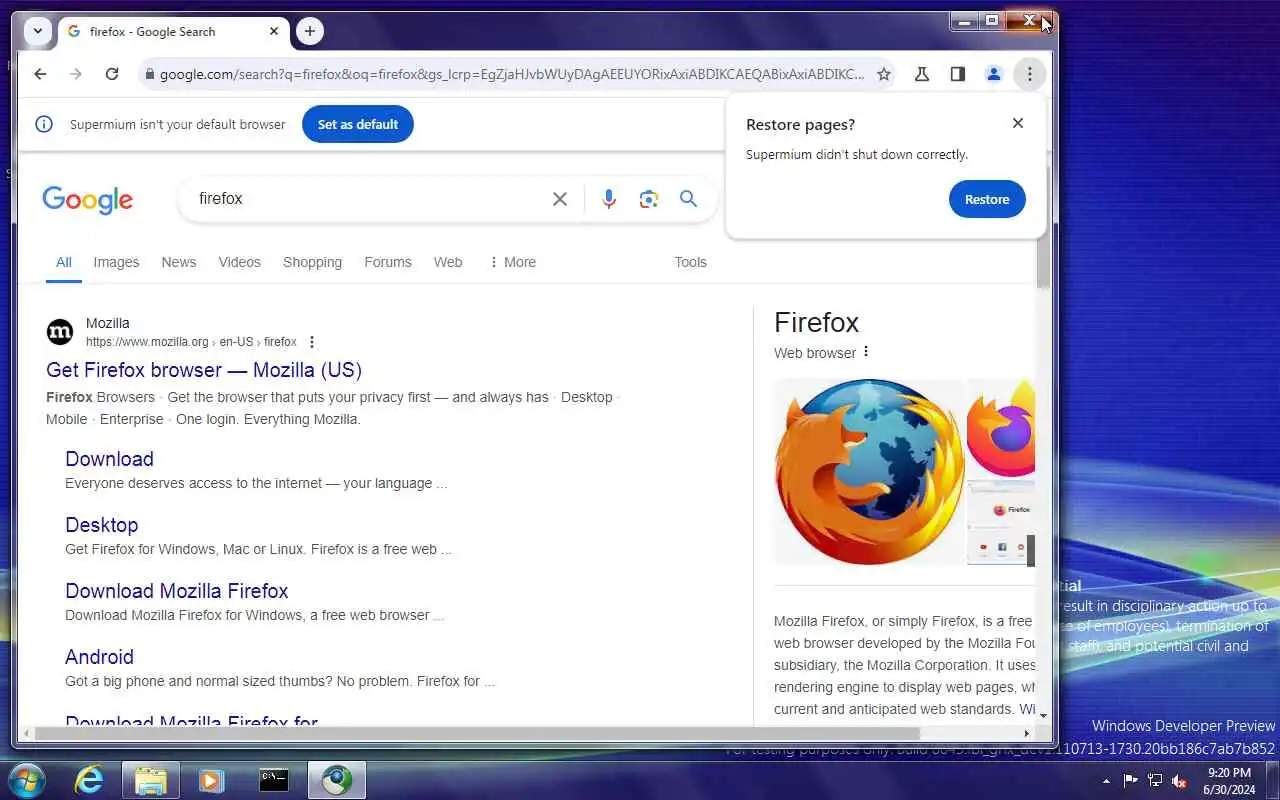Click the muted volume tray icon
This screenshot has height=800, width=1280.
click(1180, 781)
